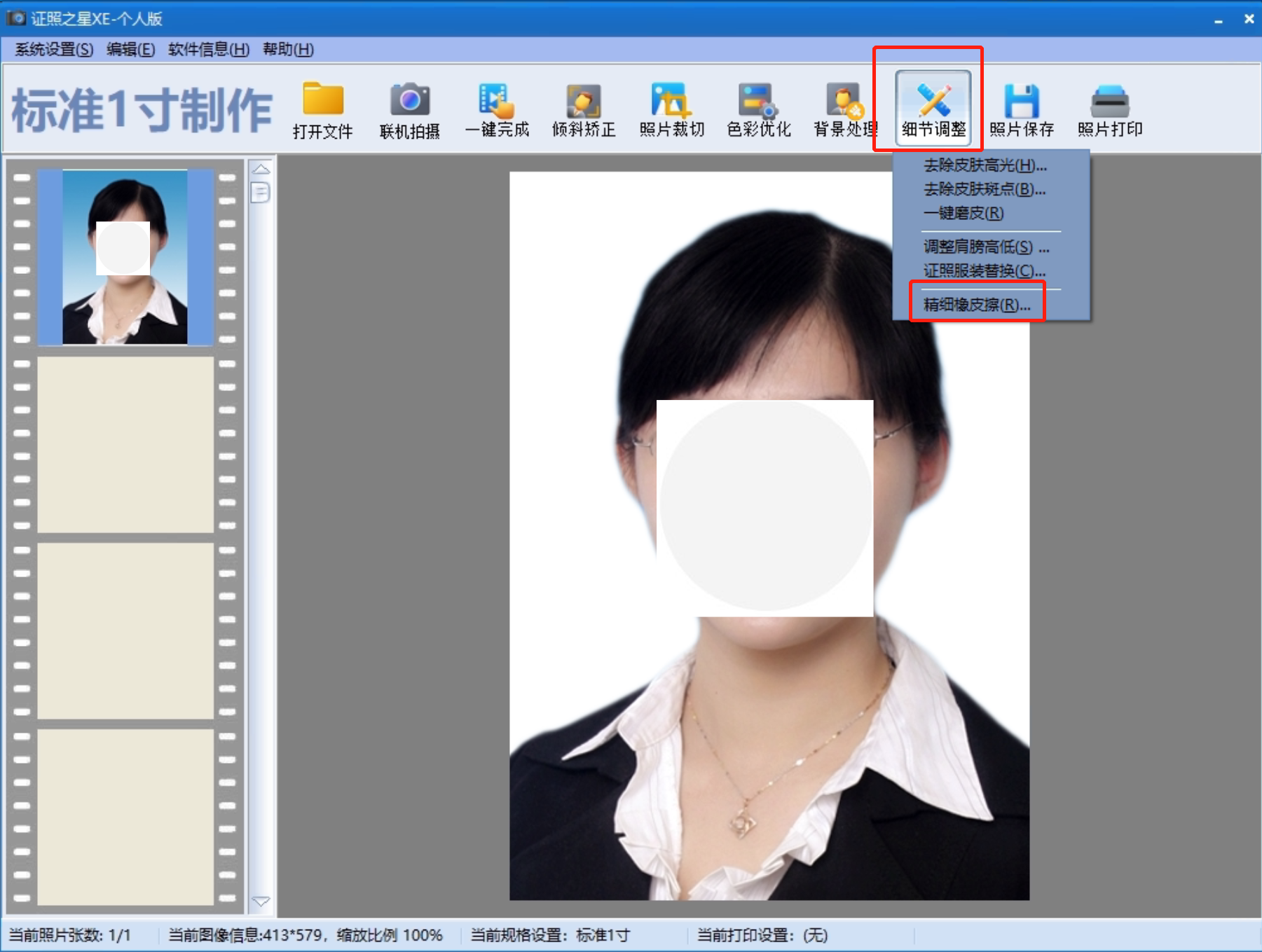Screen dimensions: 1262x952
Task: Select 去除皮肤高光 from the menu
Action: [x=983, y=166]
